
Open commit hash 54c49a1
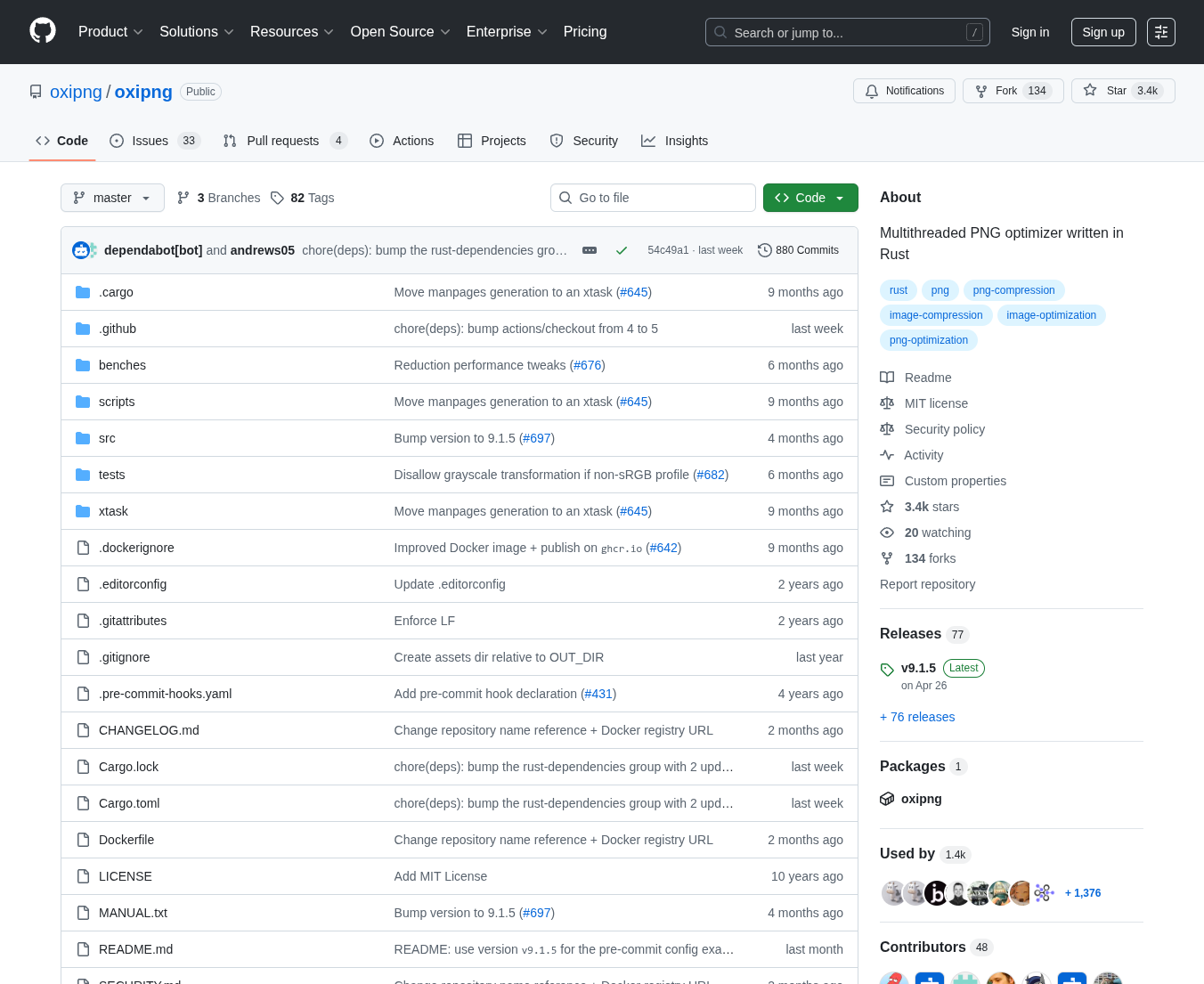[668, 250]
